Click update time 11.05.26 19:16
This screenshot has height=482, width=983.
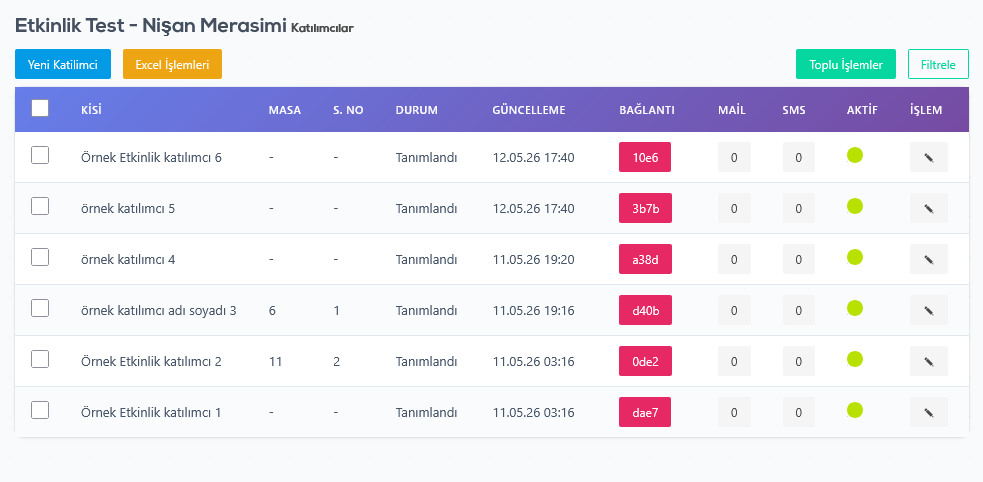click(x=534, y=310)
